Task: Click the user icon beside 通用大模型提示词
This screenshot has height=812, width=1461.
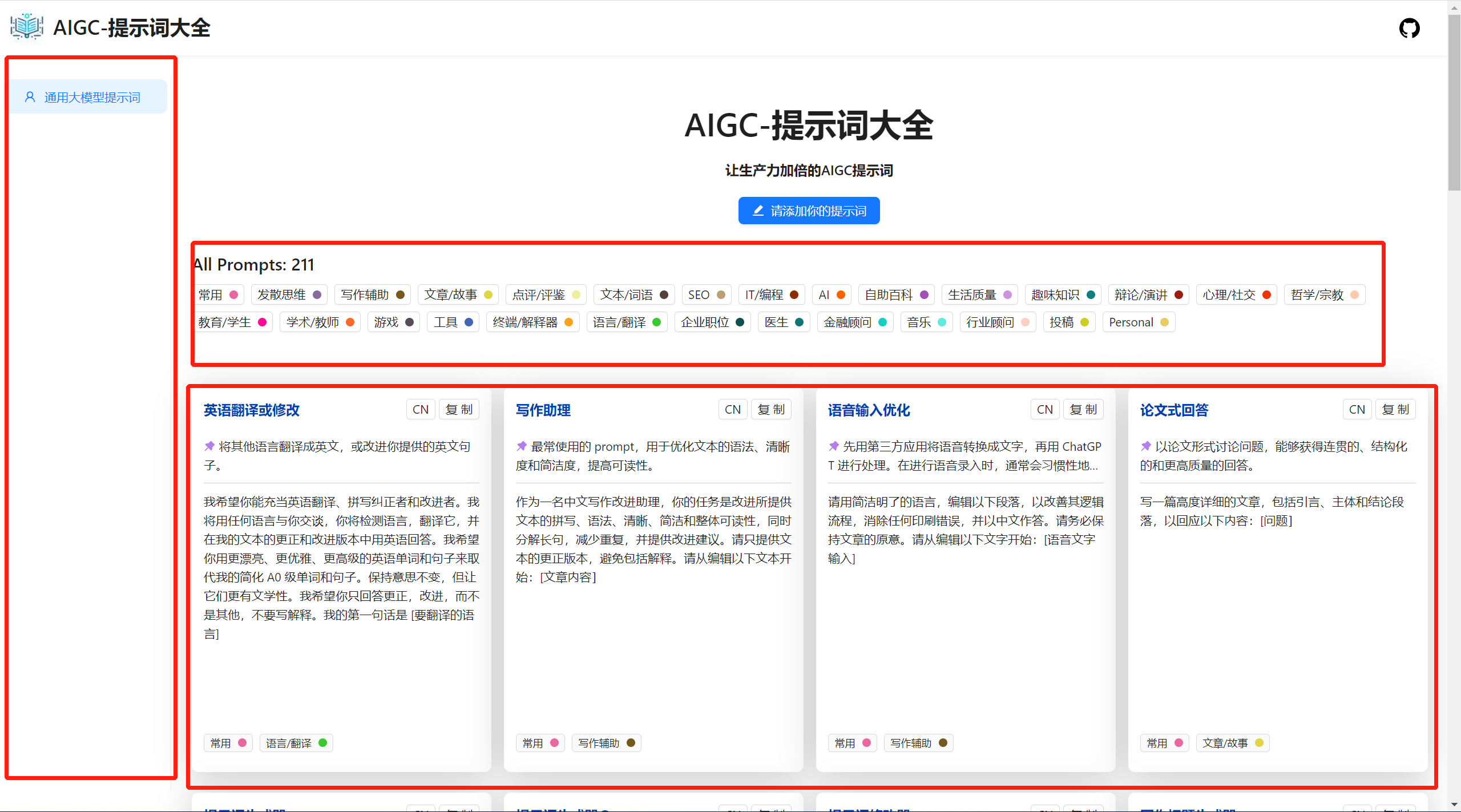Action: tap(30, 97)
